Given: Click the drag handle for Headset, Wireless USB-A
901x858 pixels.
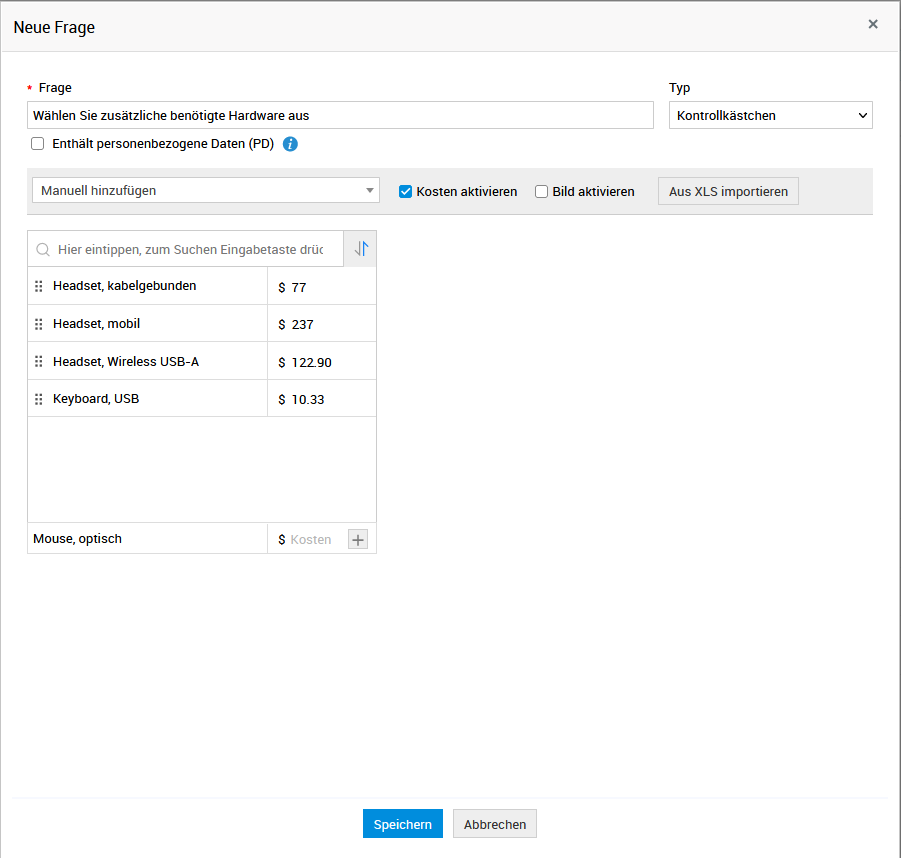Looking at the screenshot, I should 38,361.
